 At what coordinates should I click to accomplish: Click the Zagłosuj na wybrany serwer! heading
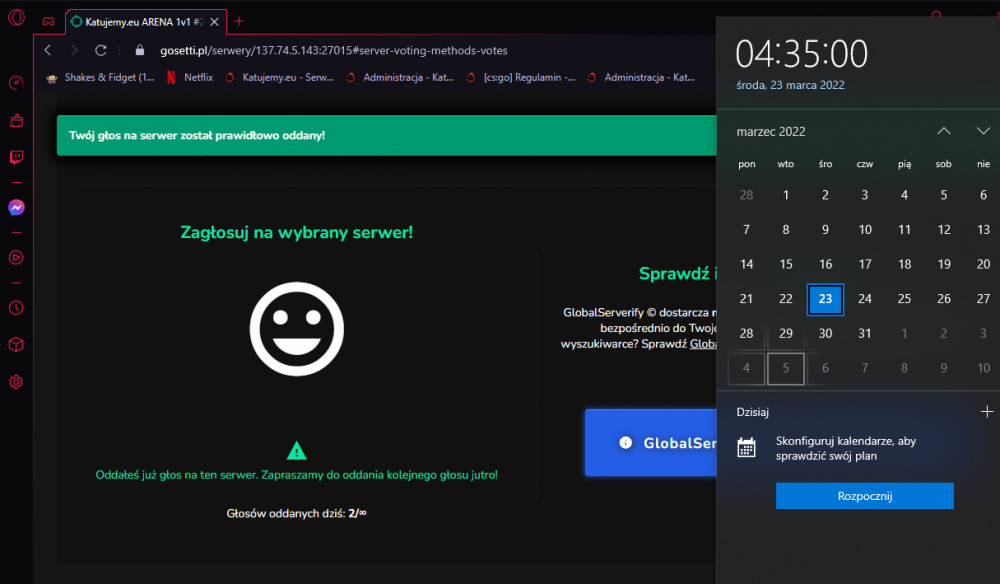(x=297, y=232)
